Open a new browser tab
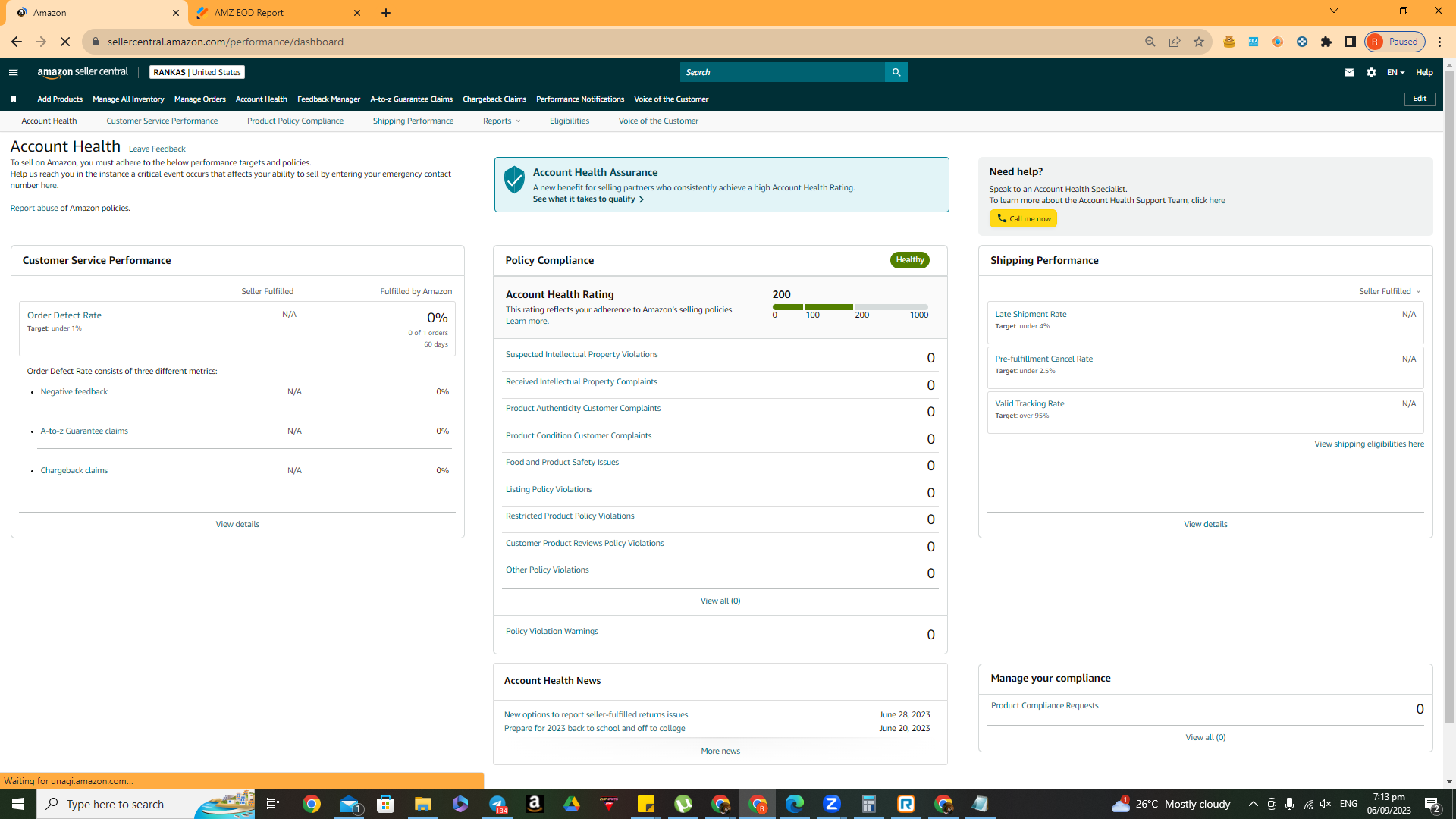Image resolution: width=1456 pixels, height=819 pixels. (x=386, y=13)
